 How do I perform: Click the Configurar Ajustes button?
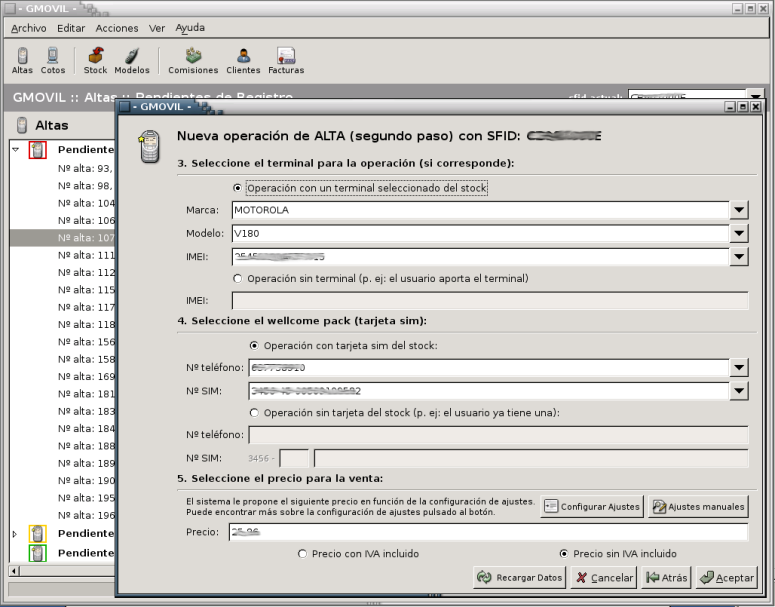(592, 507)
